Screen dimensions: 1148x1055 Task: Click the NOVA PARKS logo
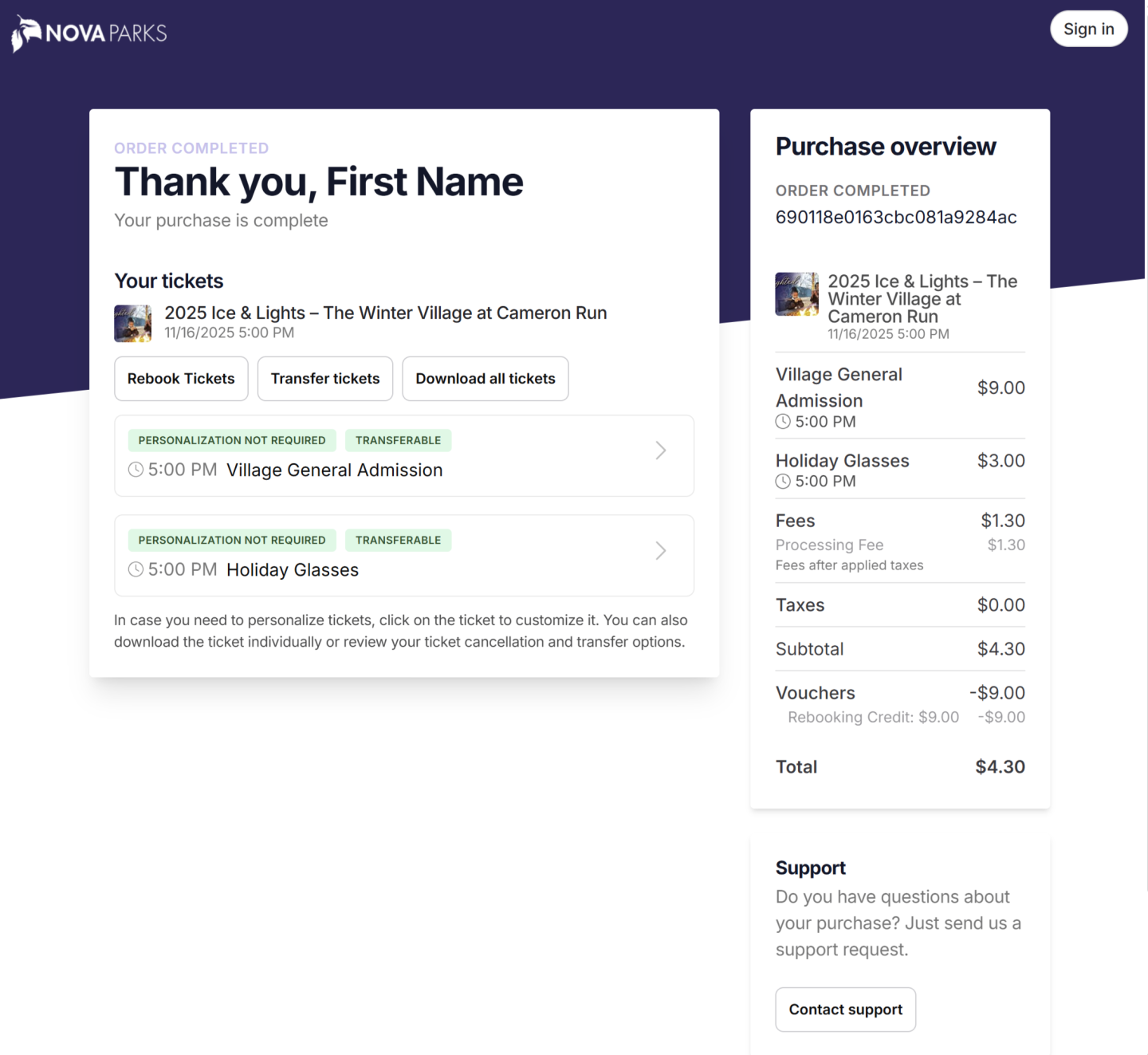[x=88, y=32]
